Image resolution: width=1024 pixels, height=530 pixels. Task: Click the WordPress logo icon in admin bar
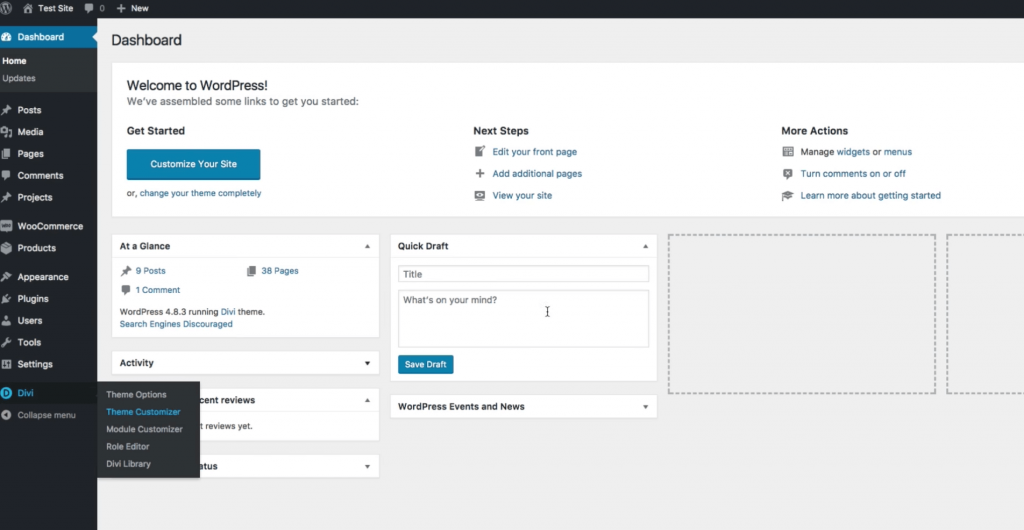(6, 8)
